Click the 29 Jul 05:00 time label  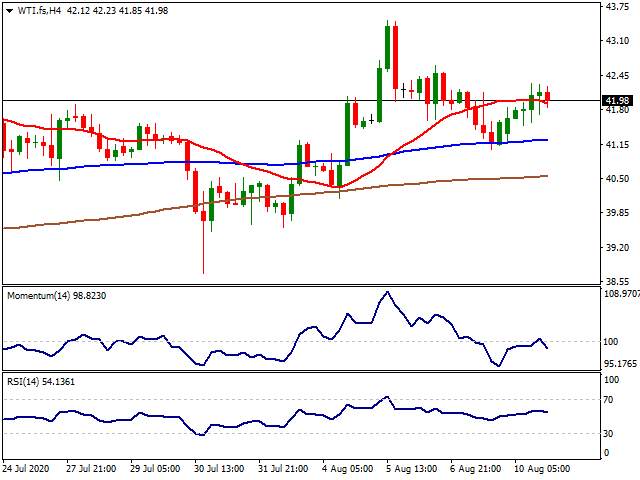(155, 469)
